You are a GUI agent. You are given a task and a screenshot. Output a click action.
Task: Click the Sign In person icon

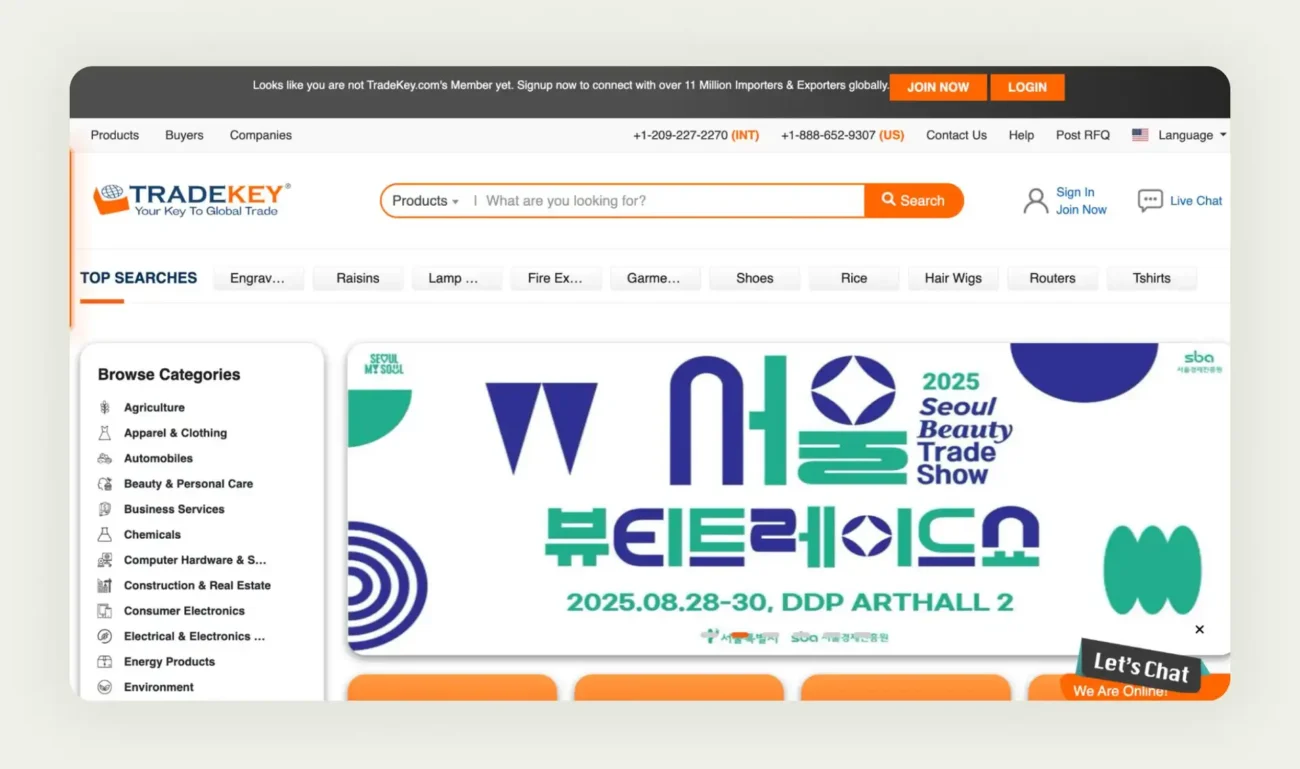1035,200
